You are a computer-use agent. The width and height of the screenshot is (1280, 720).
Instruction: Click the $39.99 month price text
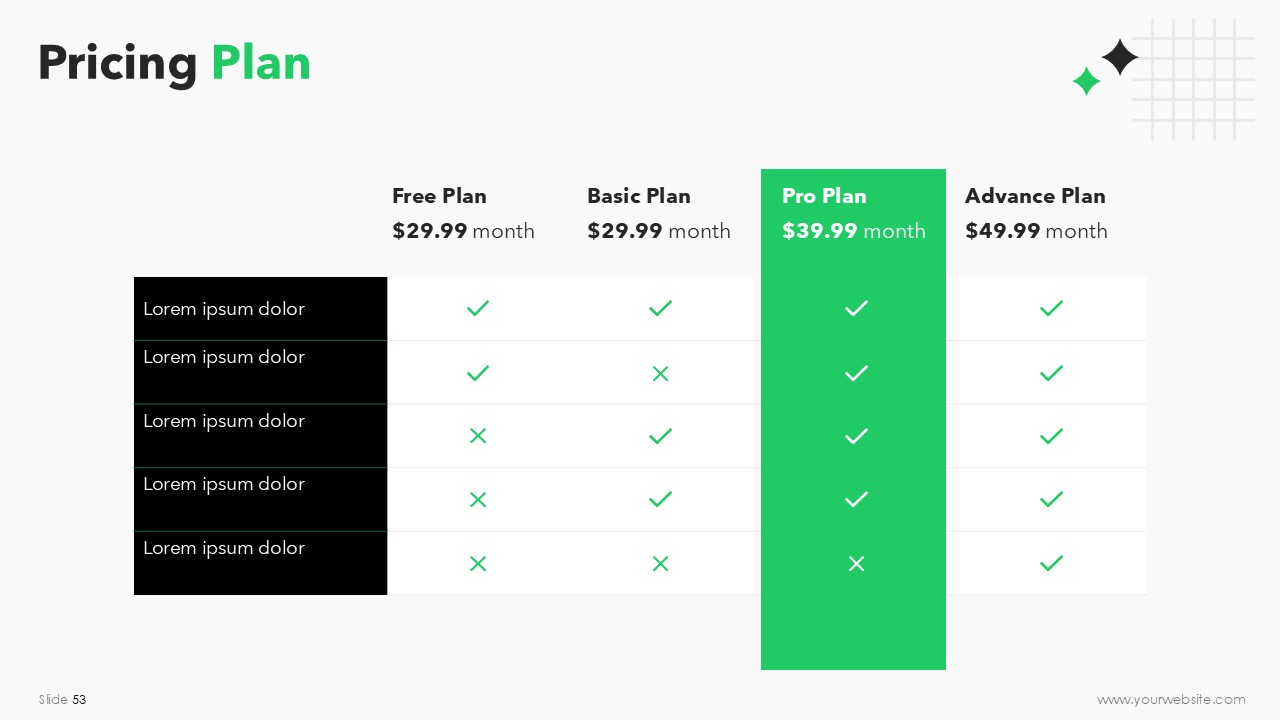[854, 231]
